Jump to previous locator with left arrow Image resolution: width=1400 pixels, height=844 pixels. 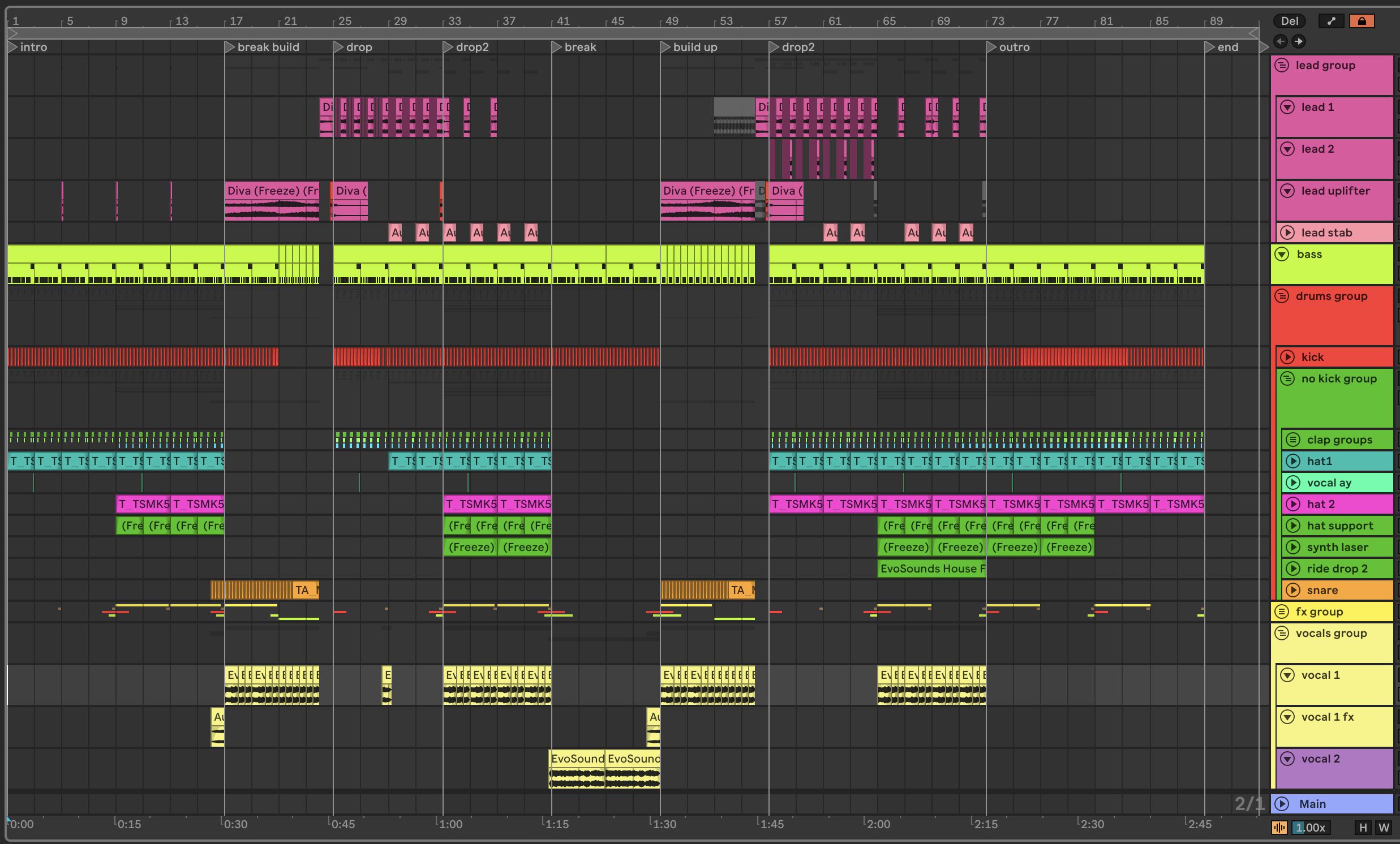pyautogui.click(x=1280, y=41)
